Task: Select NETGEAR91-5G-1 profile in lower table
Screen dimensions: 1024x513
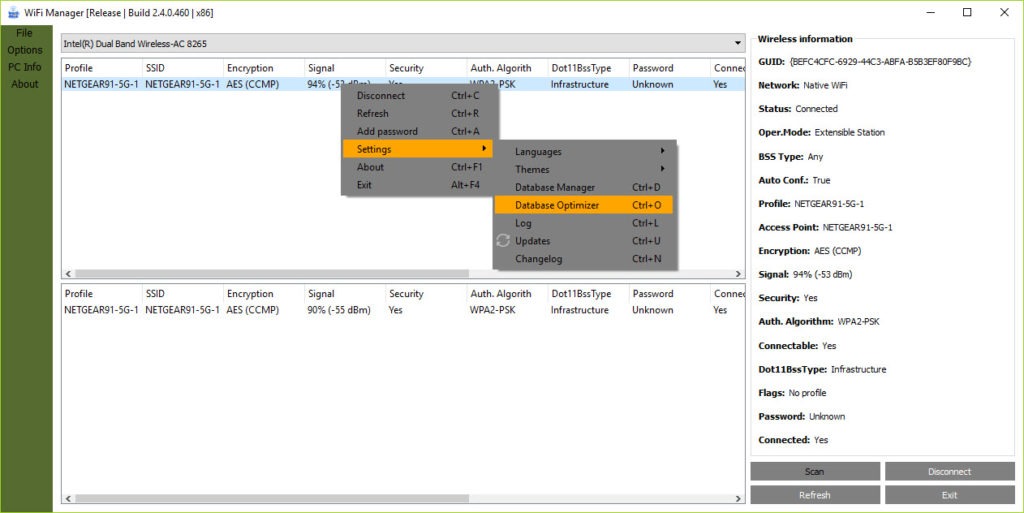Action: tap(101, 310)
